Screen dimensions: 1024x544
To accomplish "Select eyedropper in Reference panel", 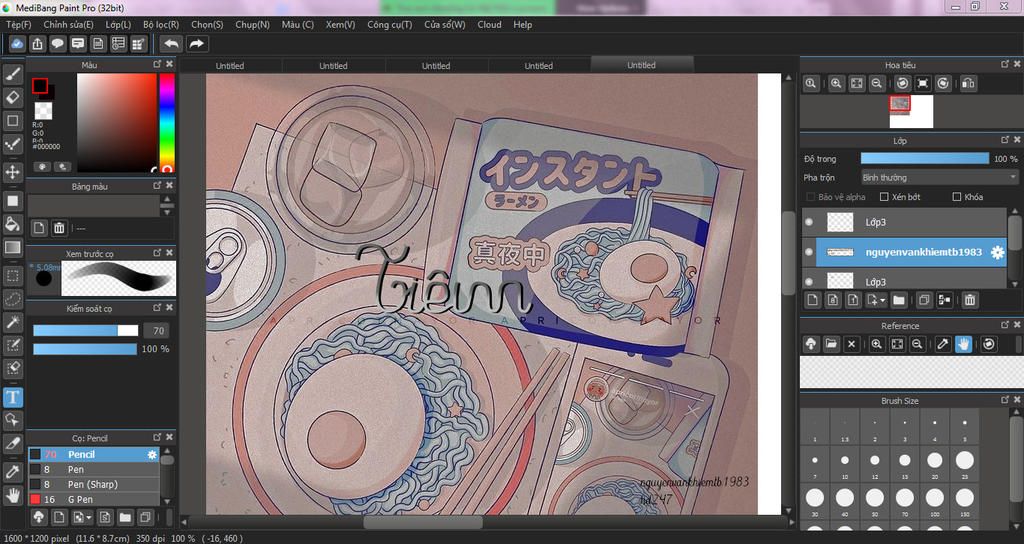I will 943,344.
